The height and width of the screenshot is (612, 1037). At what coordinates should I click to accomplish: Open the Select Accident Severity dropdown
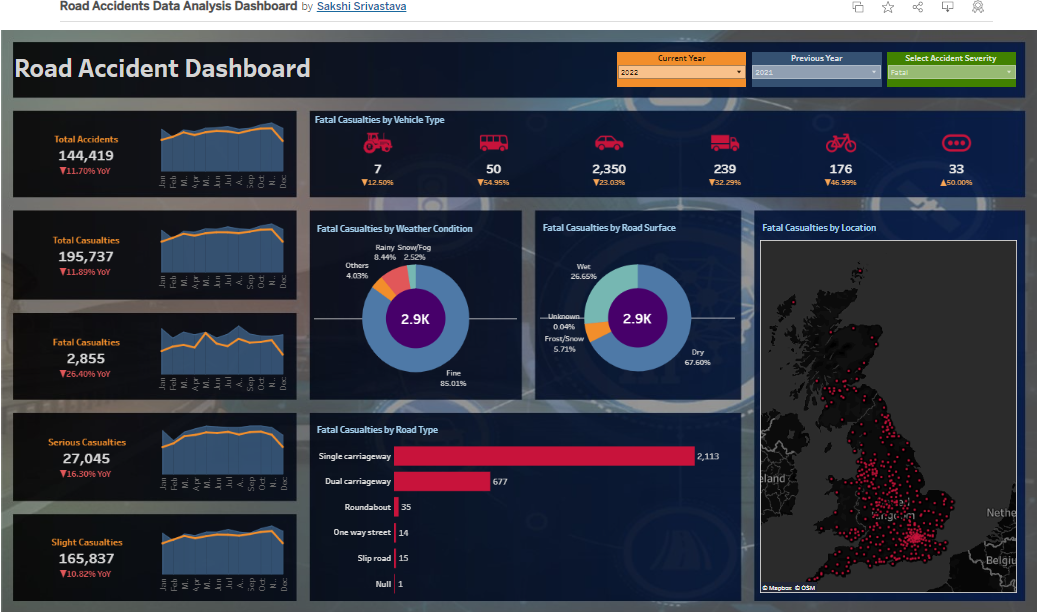pos(951,72)
